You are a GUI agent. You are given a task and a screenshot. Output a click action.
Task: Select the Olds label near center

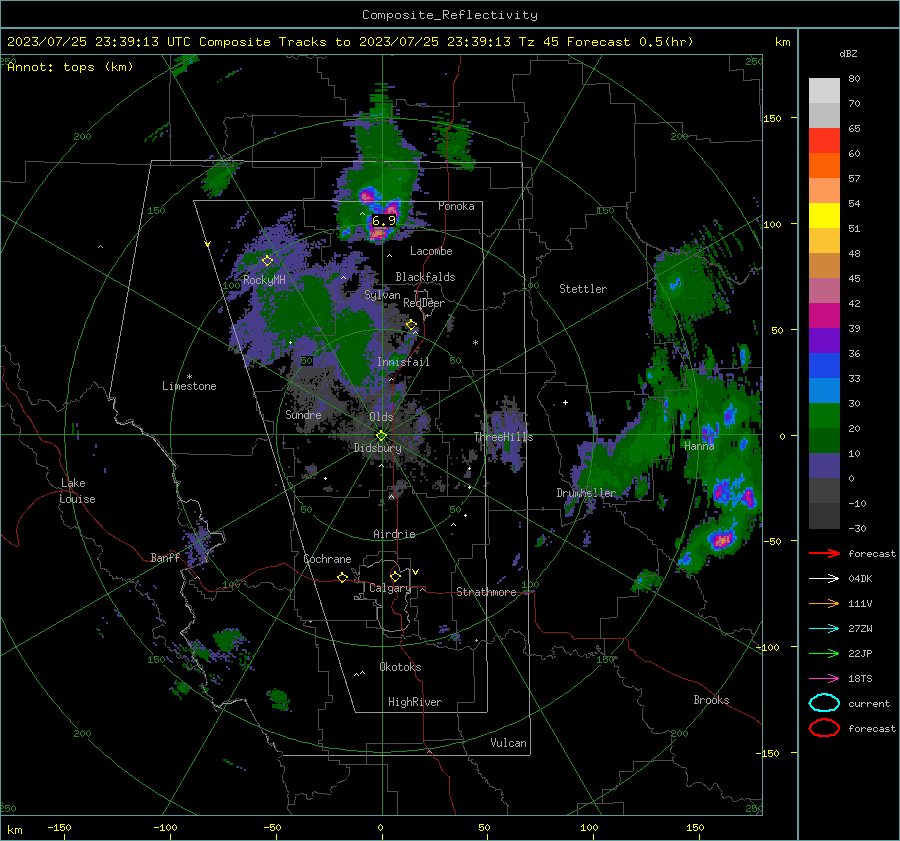coord(381,417)
